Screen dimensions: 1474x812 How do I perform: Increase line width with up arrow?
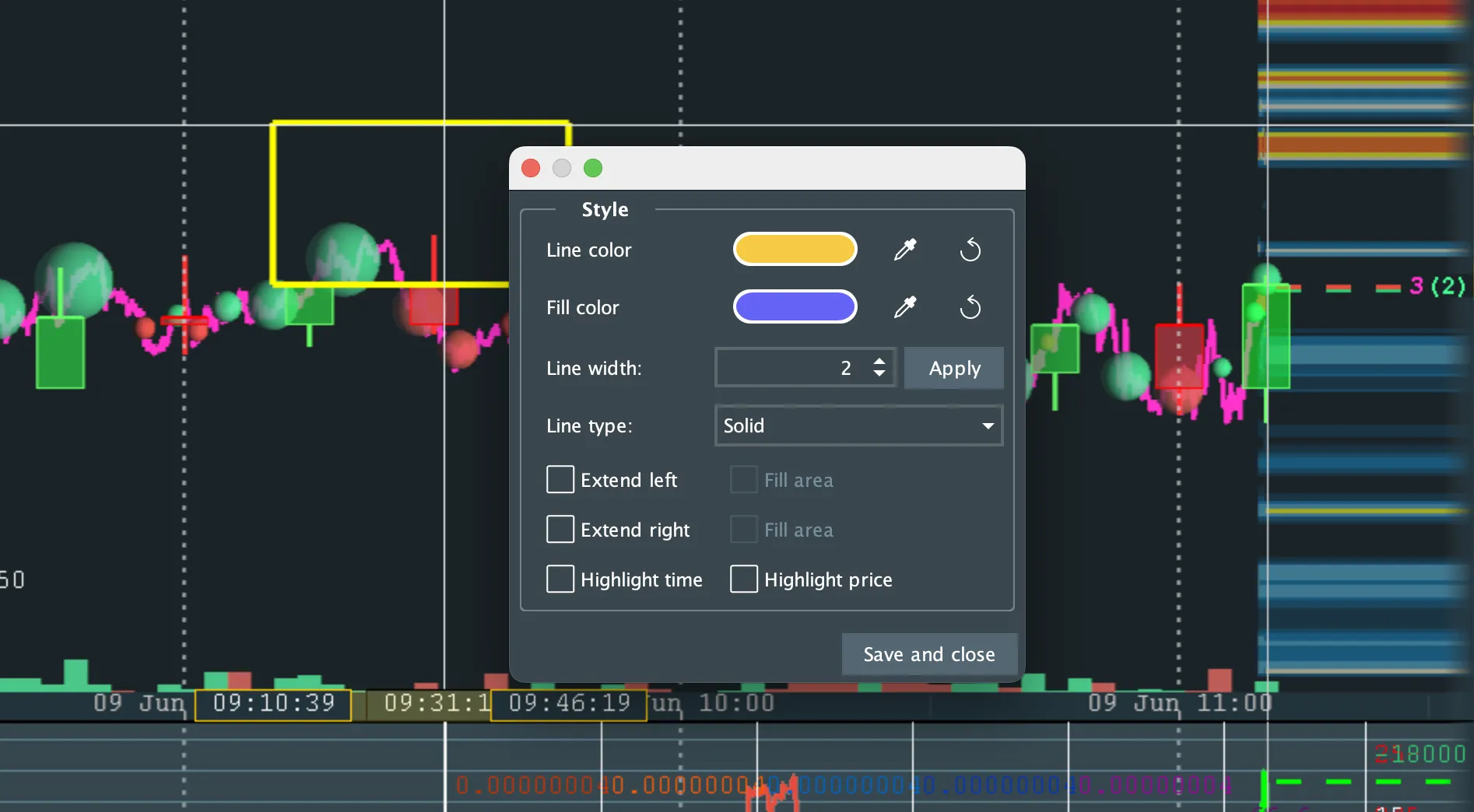click(x=879, y=361)
